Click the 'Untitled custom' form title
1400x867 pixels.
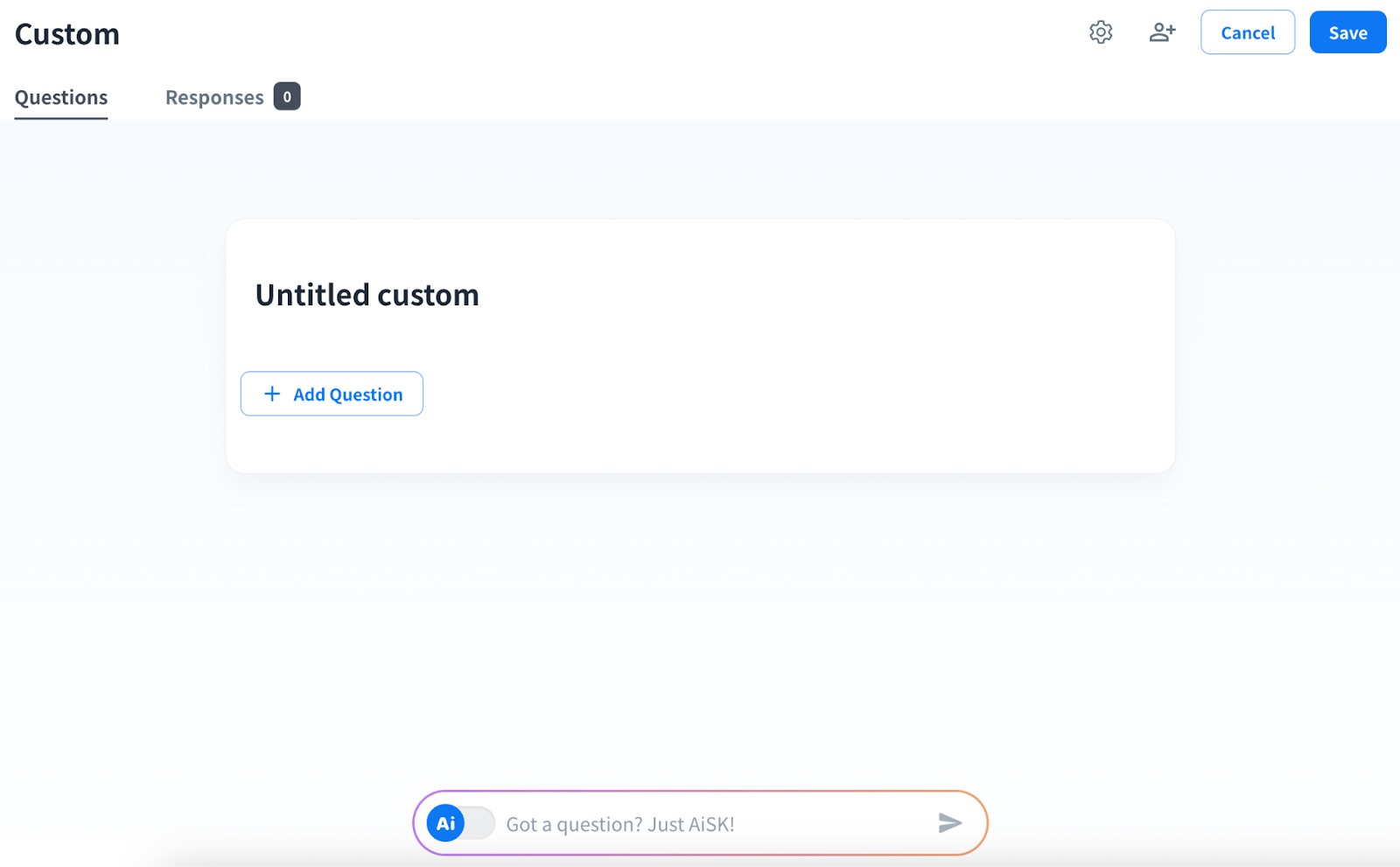point(367,295)
